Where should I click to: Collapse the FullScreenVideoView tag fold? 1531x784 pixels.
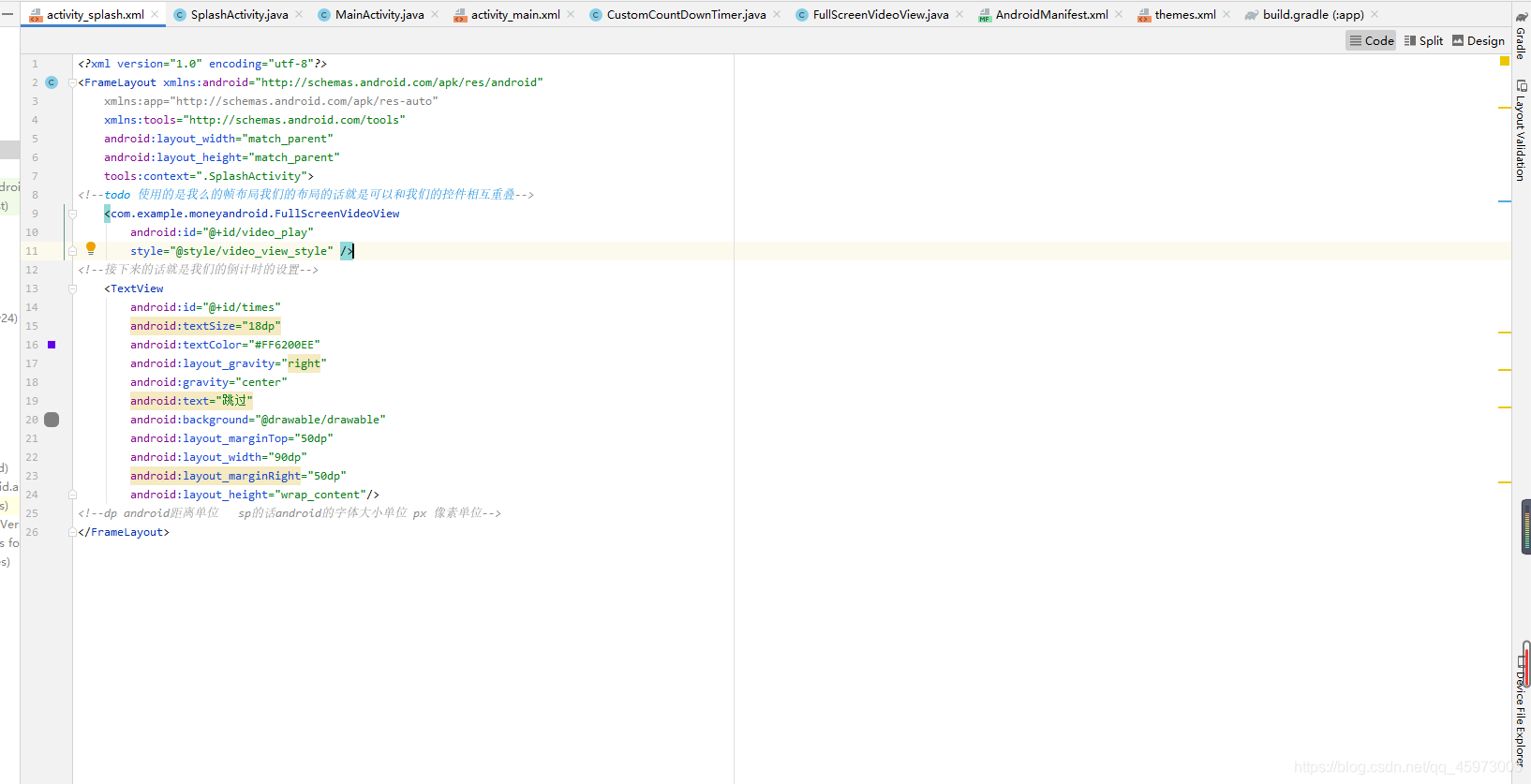tap(72, 214)
